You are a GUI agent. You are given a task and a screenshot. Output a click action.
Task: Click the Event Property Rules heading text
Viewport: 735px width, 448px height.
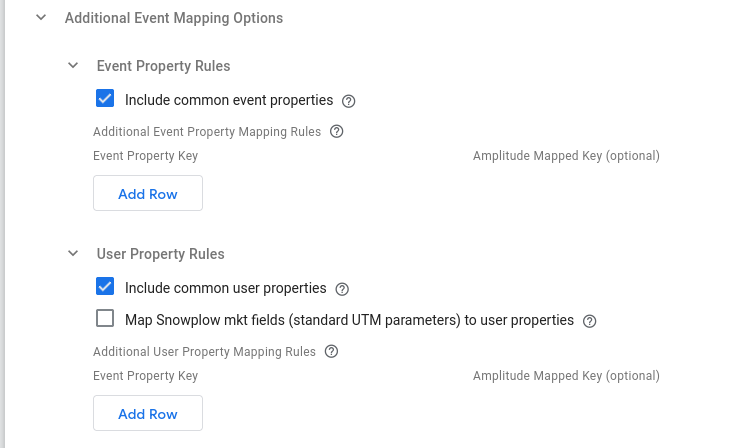point(163,66)
